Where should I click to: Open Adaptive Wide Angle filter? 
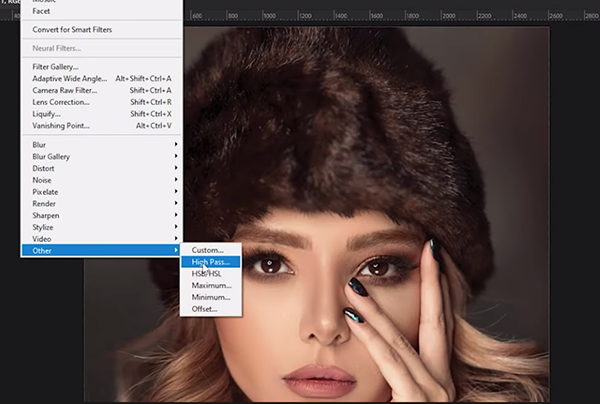(101, 78)
